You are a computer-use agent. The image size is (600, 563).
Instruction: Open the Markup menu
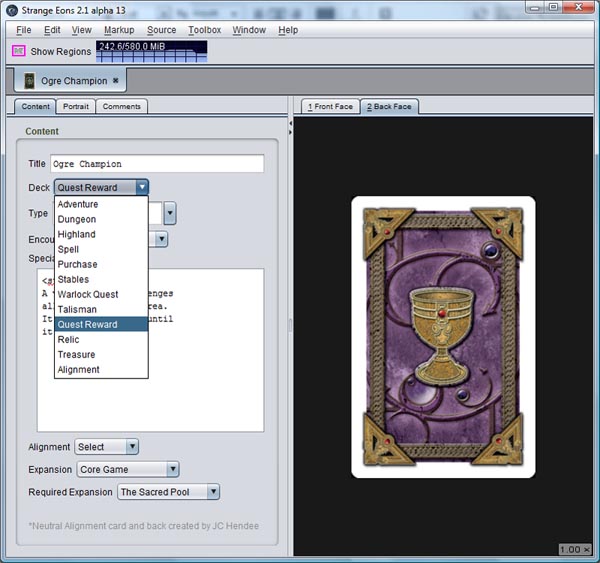119,30
